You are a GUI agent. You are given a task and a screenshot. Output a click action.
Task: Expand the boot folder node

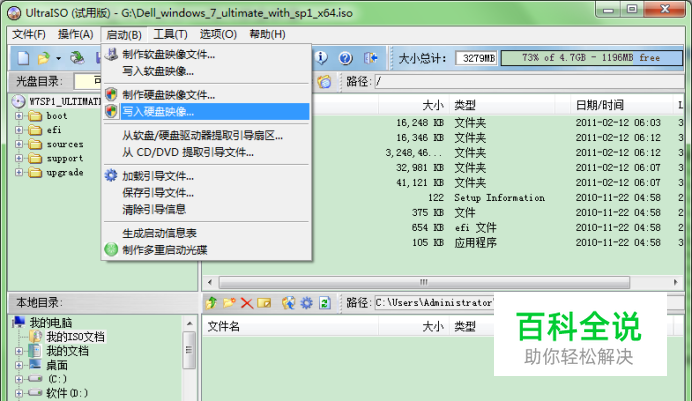19,116
